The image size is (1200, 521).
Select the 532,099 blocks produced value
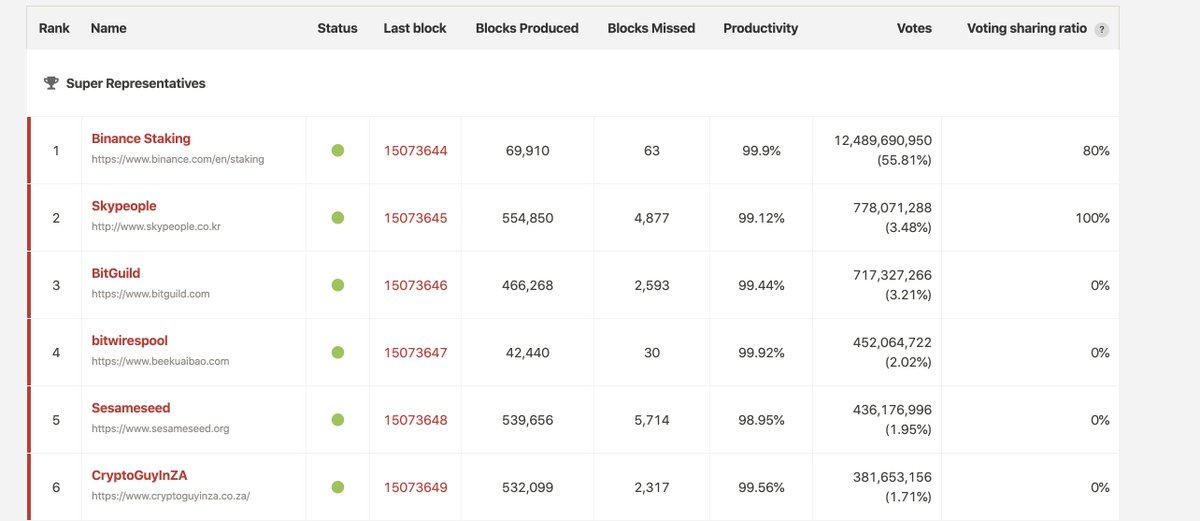pyautogui.click(x=527, y=488)
